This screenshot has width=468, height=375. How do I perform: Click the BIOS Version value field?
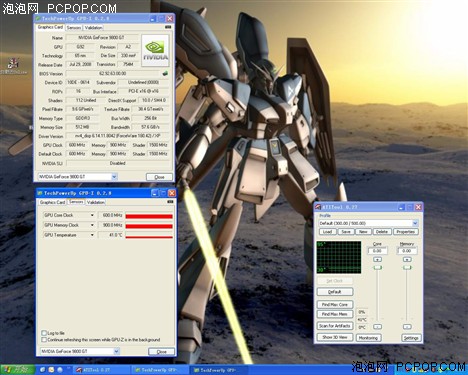coord(113,73)
